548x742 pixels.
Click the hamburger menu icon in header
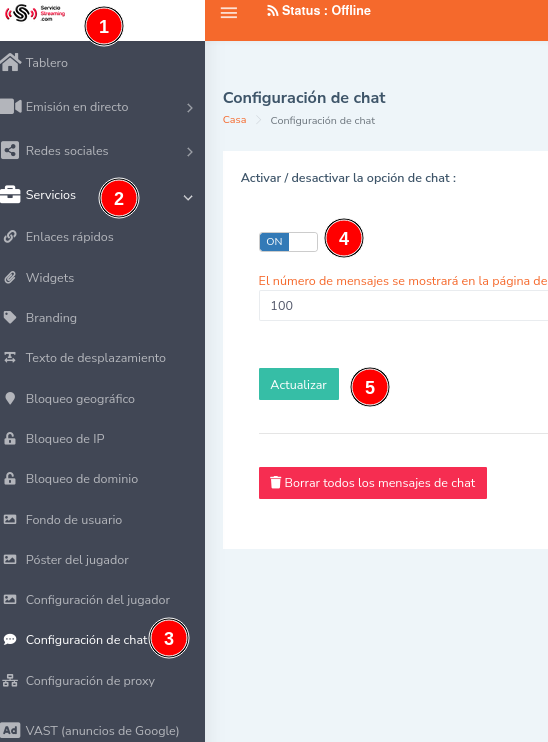point(229,13)
